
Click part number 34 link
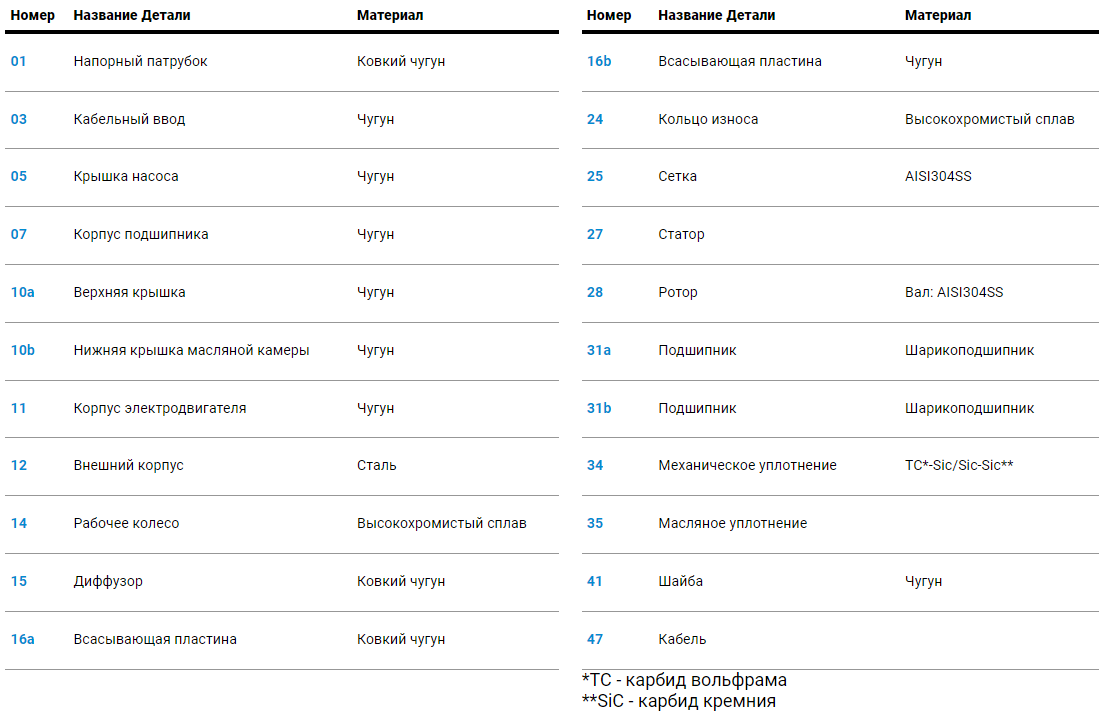pyautogui.click(x=595, y=465)
